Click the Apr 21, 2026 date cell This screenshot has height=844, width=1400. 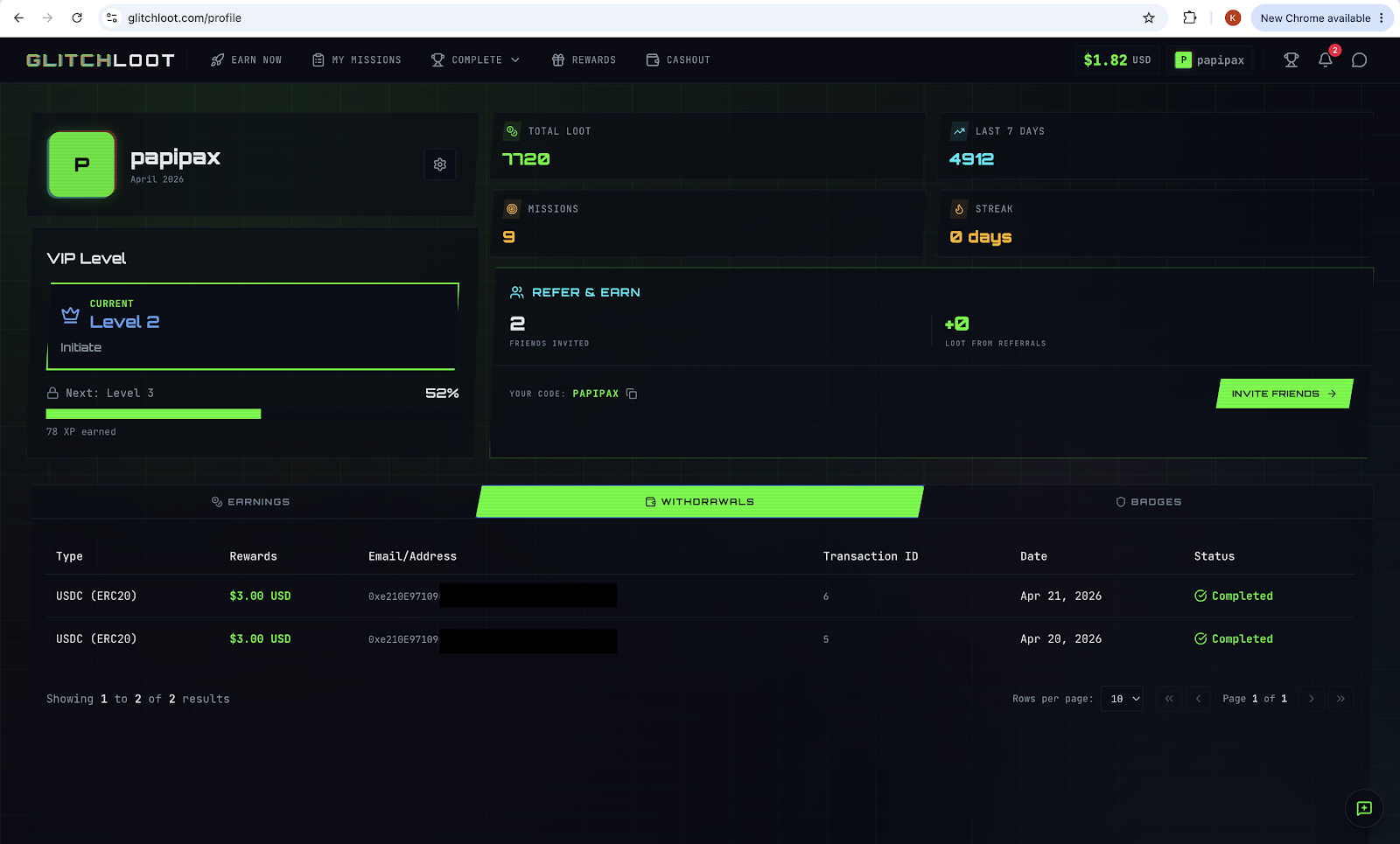point(1060,596)
